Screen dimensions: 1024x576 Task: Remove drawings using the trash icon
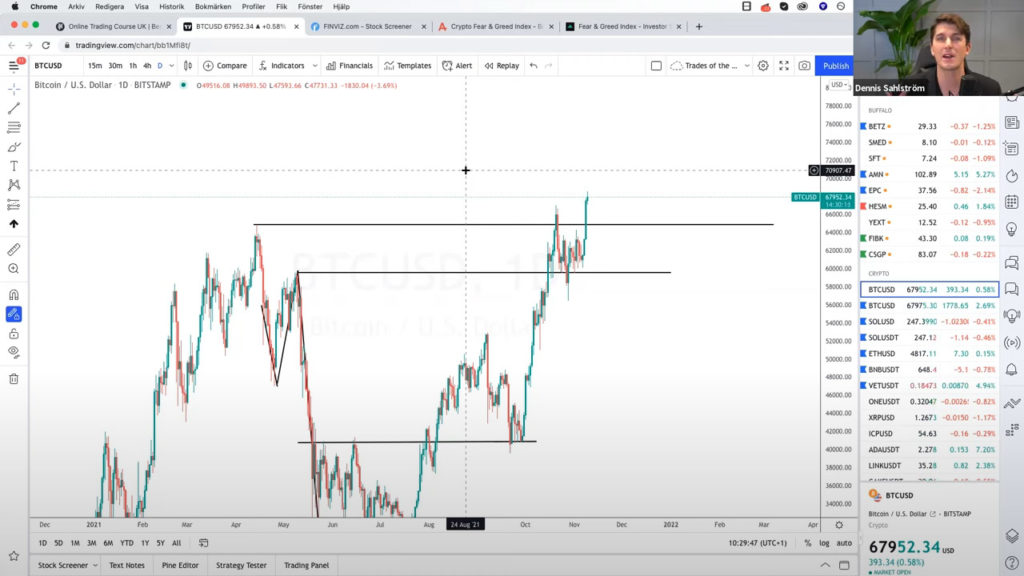[x=14, y=379]
